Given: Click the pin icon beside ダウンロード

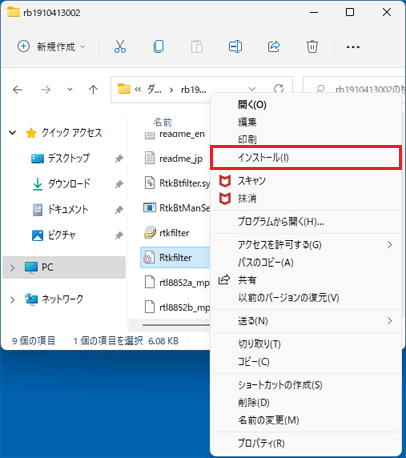Looking at the screenshot, I should pos(119,184).
